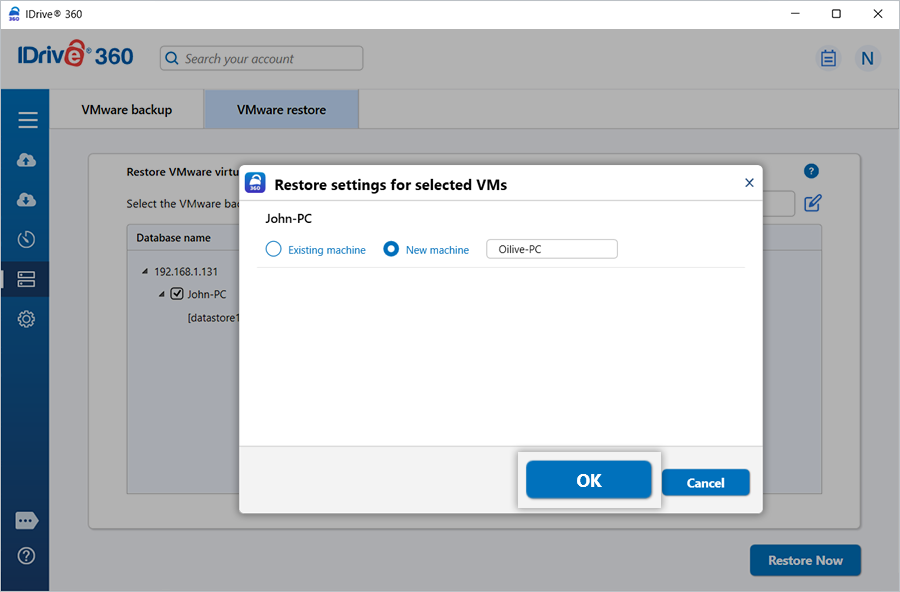Open the help question mark in sidebar

tap(27, 556)
